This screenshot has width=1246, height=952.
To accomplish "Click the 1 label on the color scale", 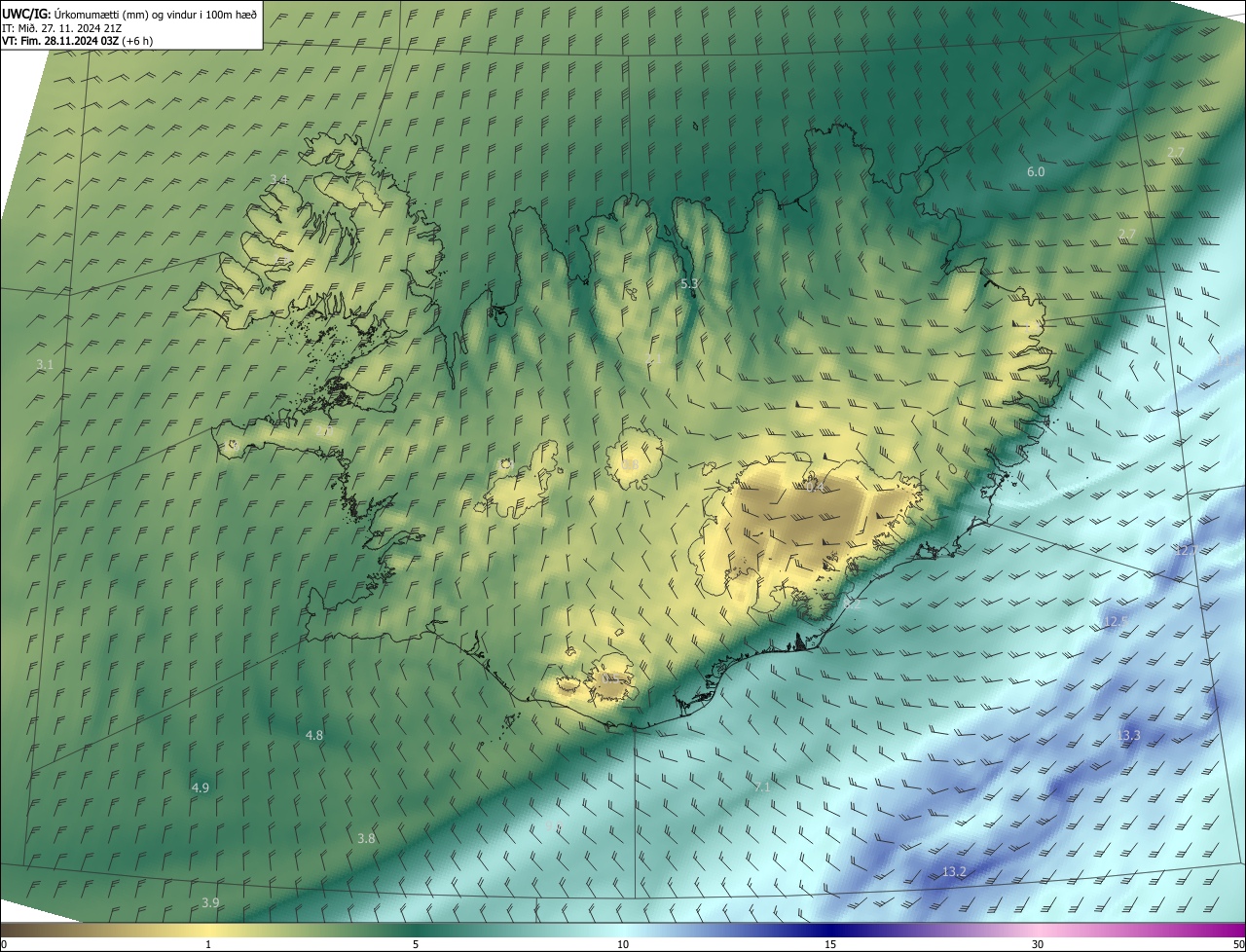I will pos(208,944).
